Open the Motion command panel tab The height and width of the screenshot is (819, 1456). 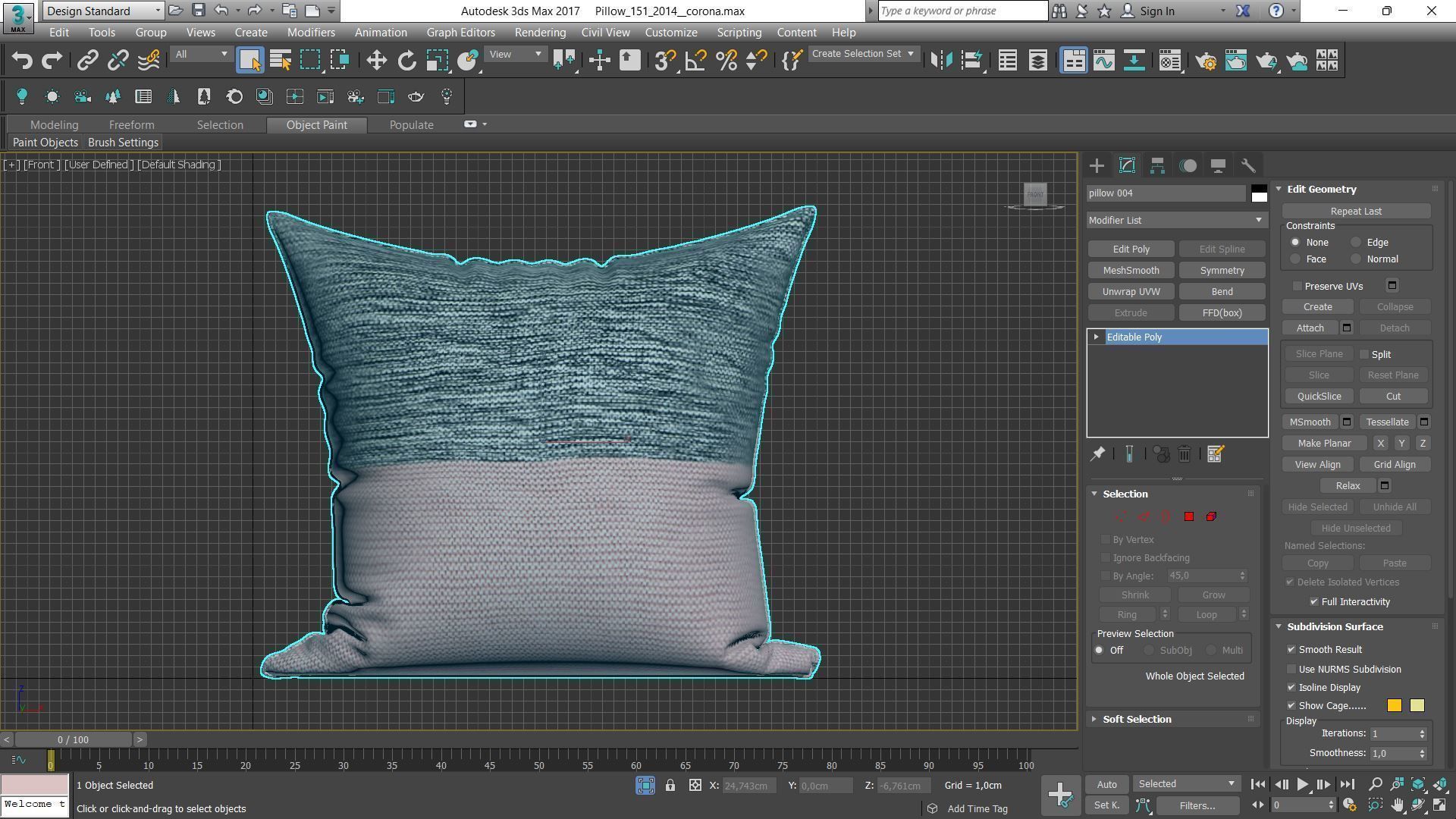[1188, 165]
